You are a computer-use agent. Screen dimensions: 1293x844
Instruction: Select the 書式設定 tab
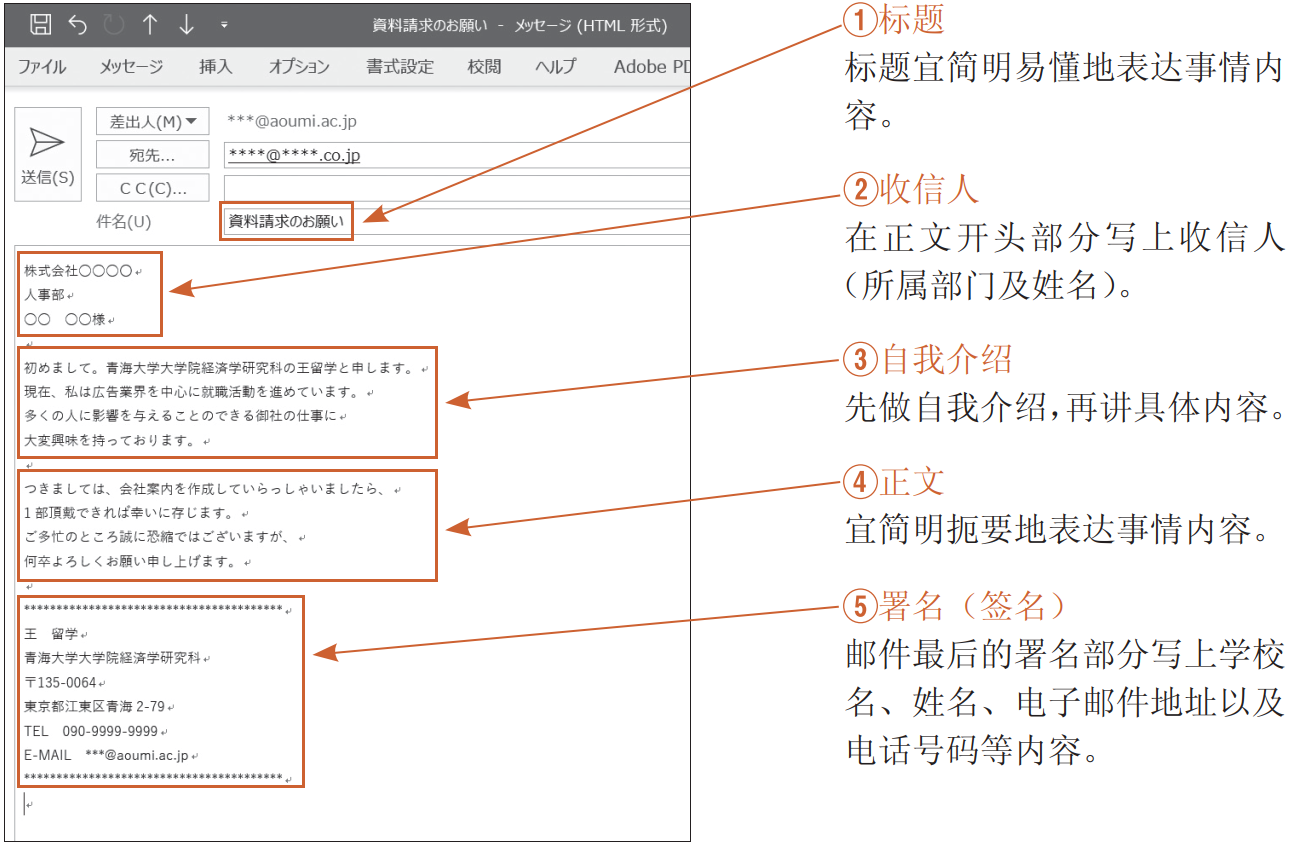pyautogui.click(x=402, y=66)
